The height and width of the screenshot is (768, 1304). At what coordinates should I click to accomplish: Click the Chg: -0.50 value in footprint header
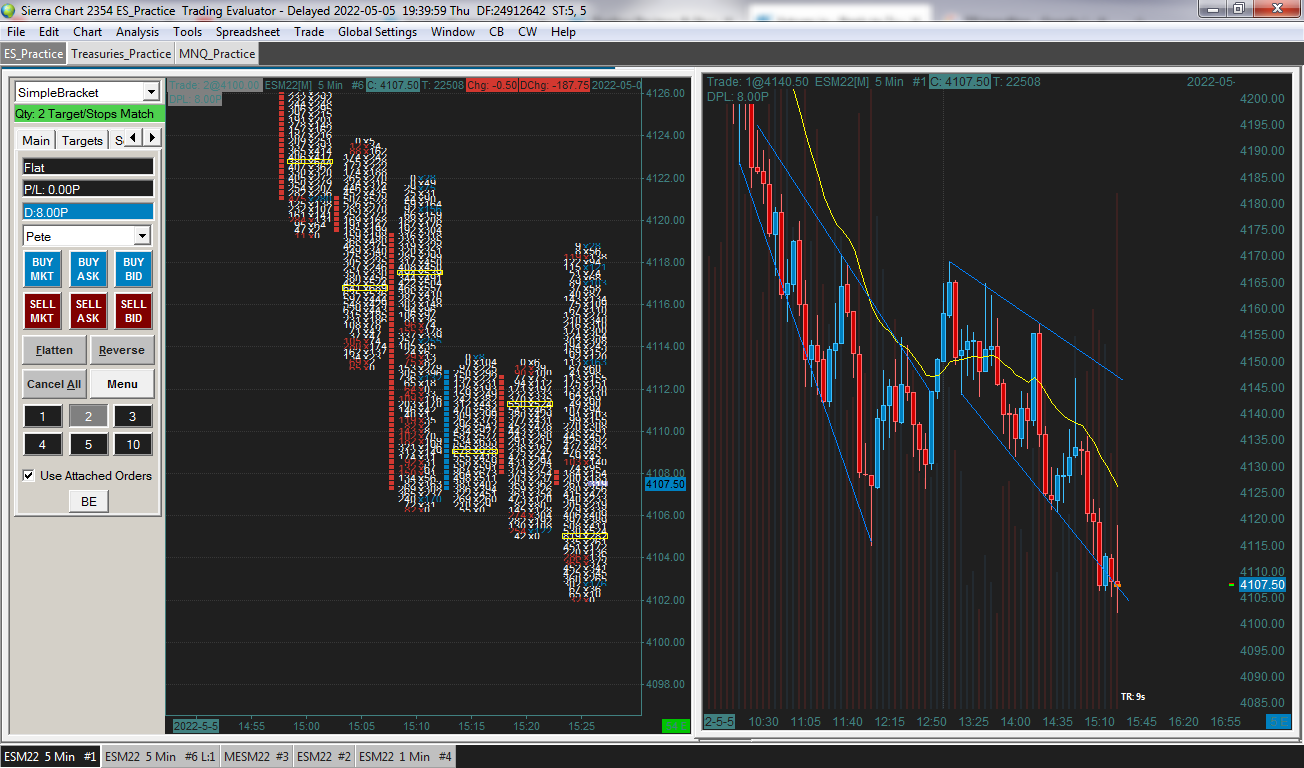(x=494, y=85)
